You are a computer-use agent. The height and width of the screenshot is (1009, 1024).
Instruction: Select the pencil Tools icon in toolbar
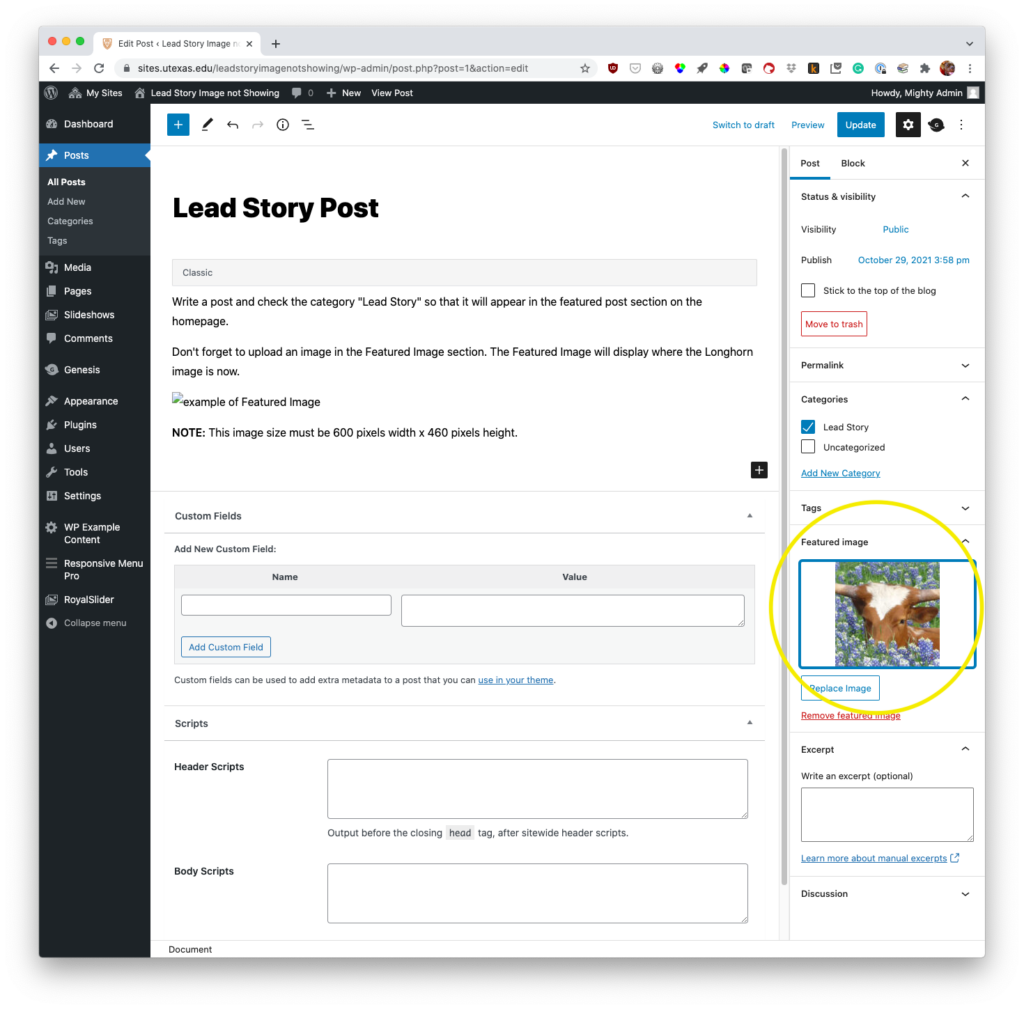click(x=207, y=125)
